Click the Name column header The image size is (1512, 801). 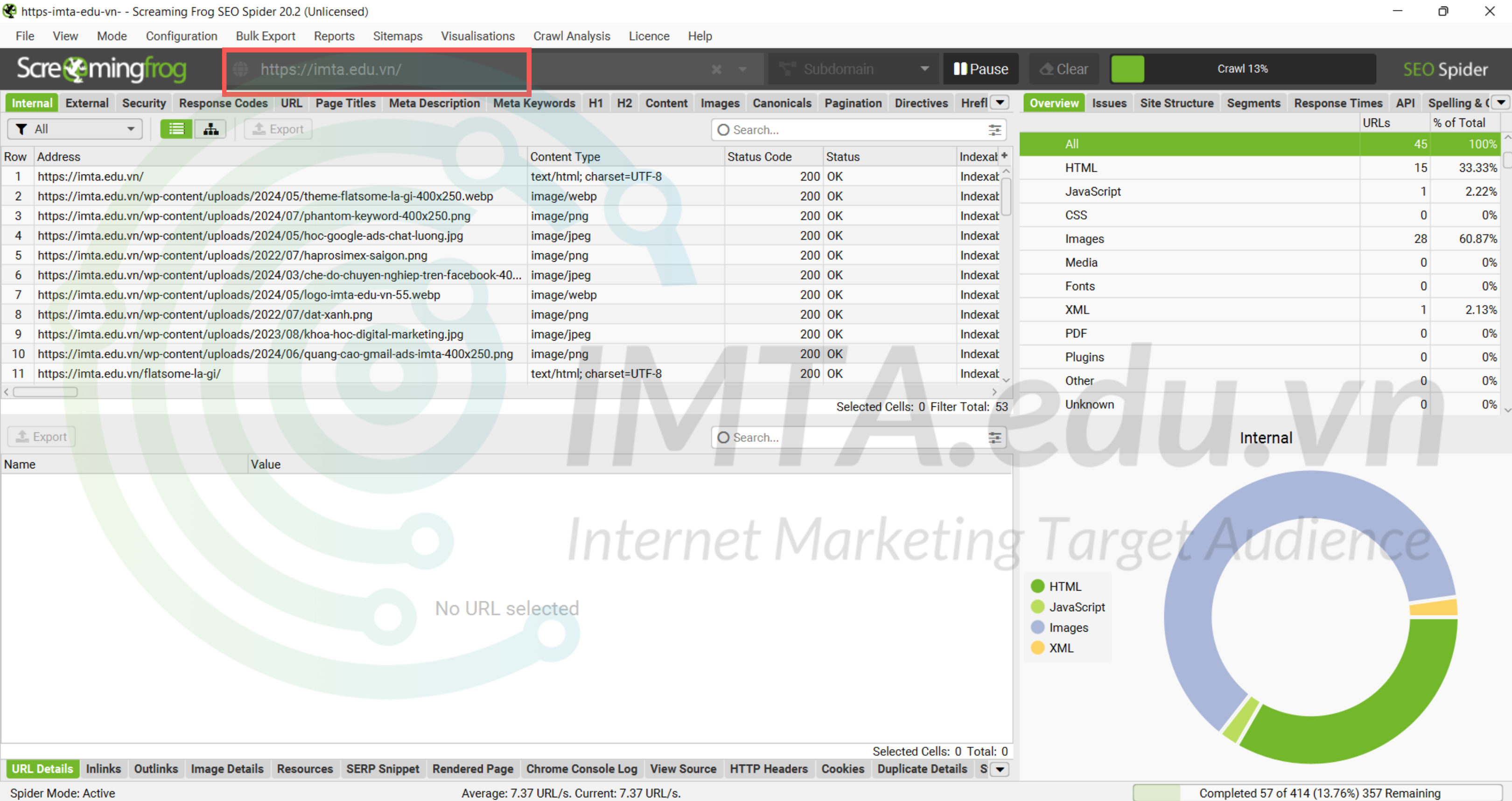(x=125, y=464)
